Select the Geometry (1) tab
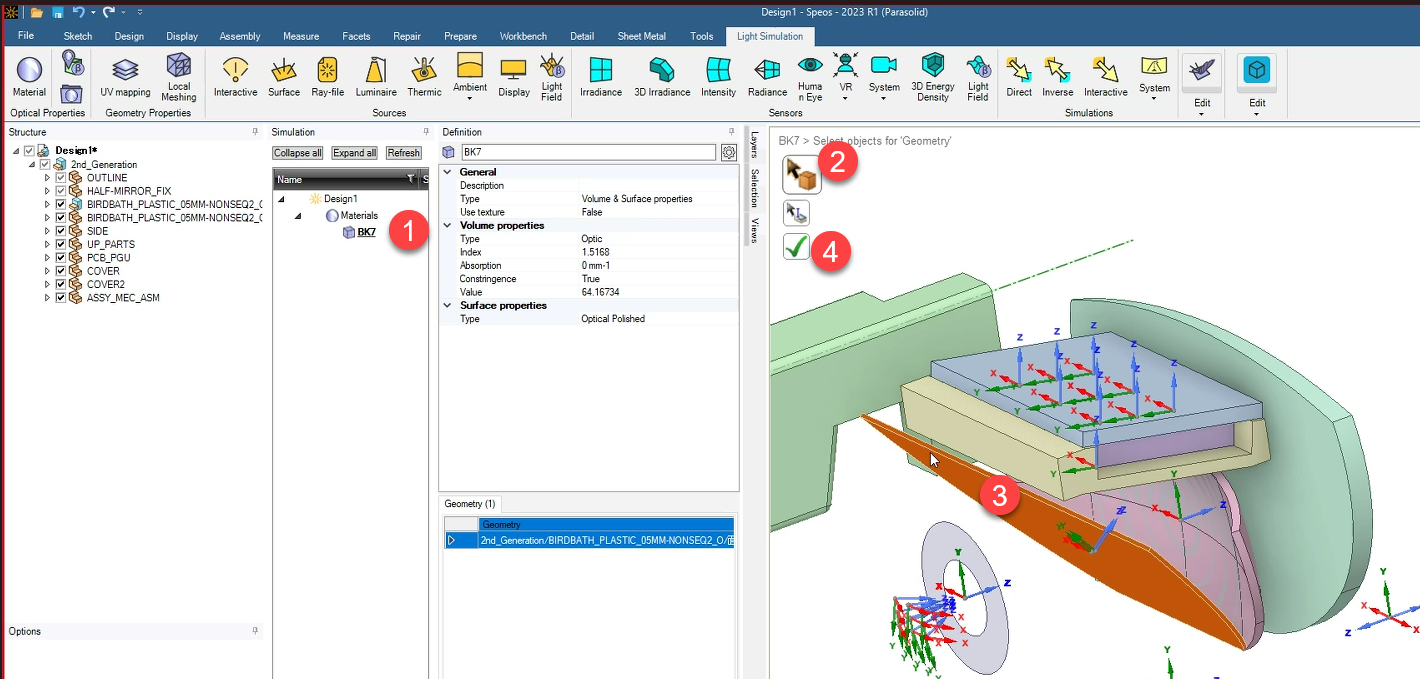1420x679 pixels. [x=471, y=503]
